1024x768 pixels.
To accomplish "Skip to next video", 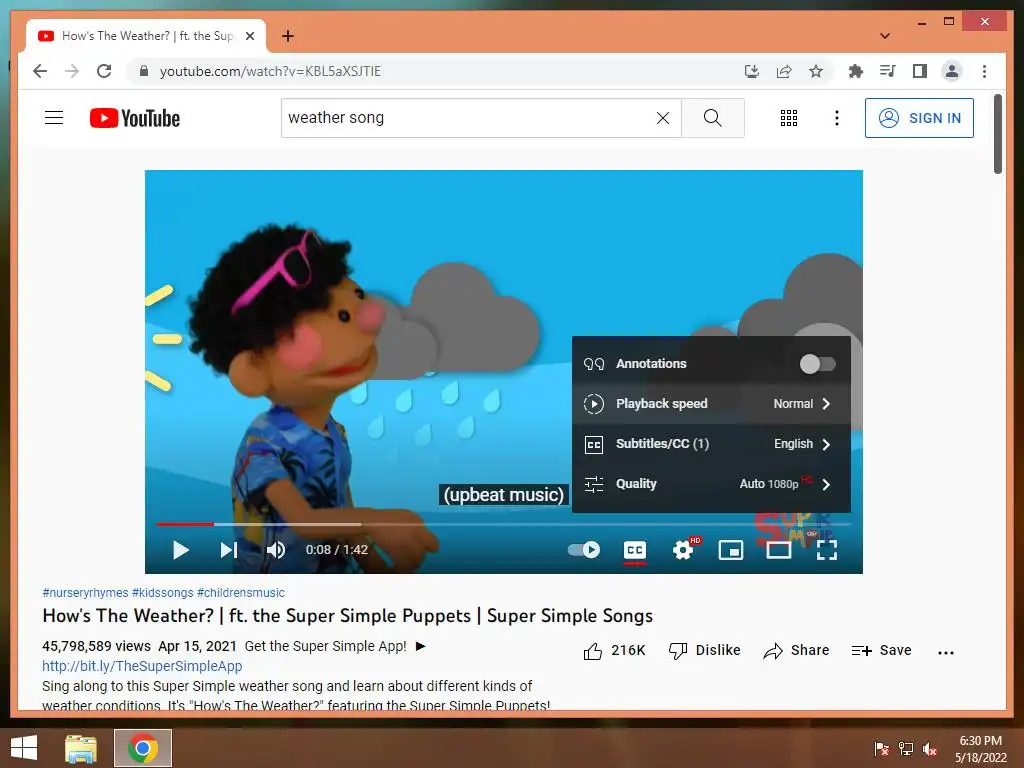I will point(229,550).
